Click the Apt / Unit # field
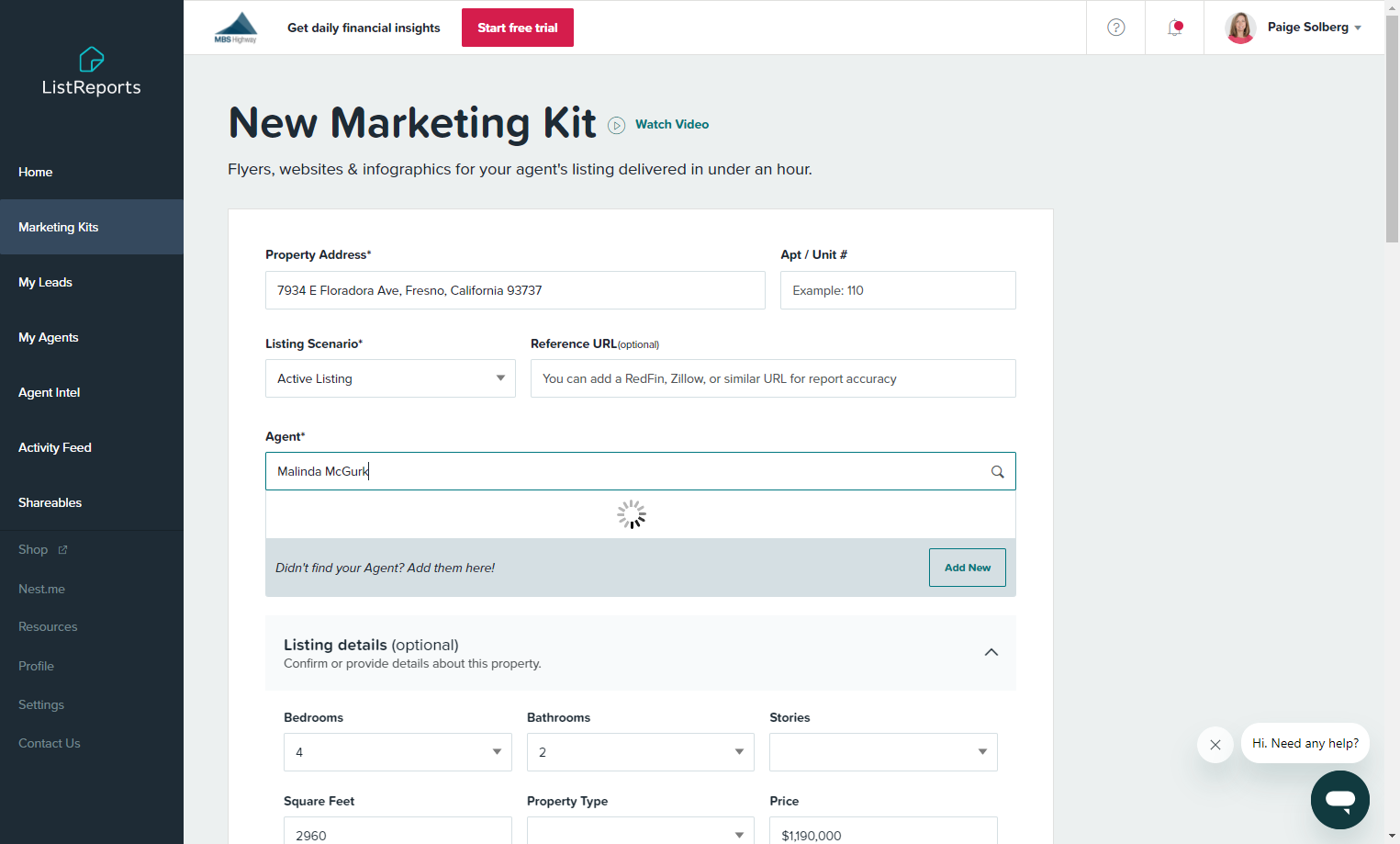 coord(898,290)
